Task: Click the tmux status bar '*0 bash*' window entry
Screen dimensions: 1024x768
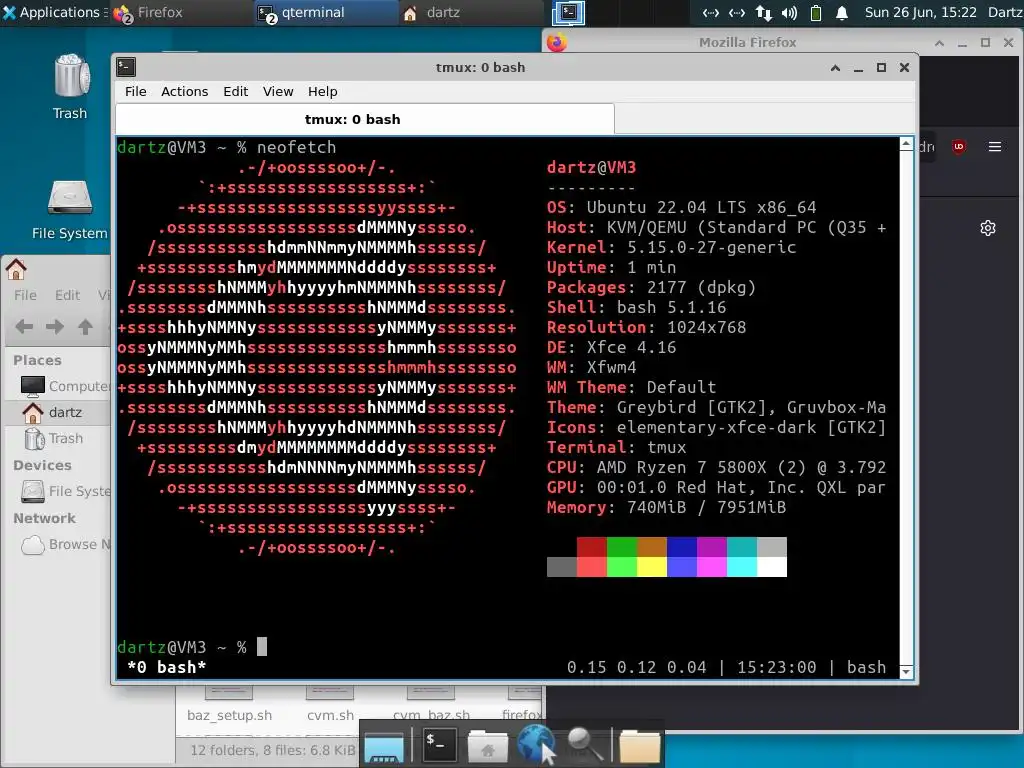Action: [x=167, y=667]
